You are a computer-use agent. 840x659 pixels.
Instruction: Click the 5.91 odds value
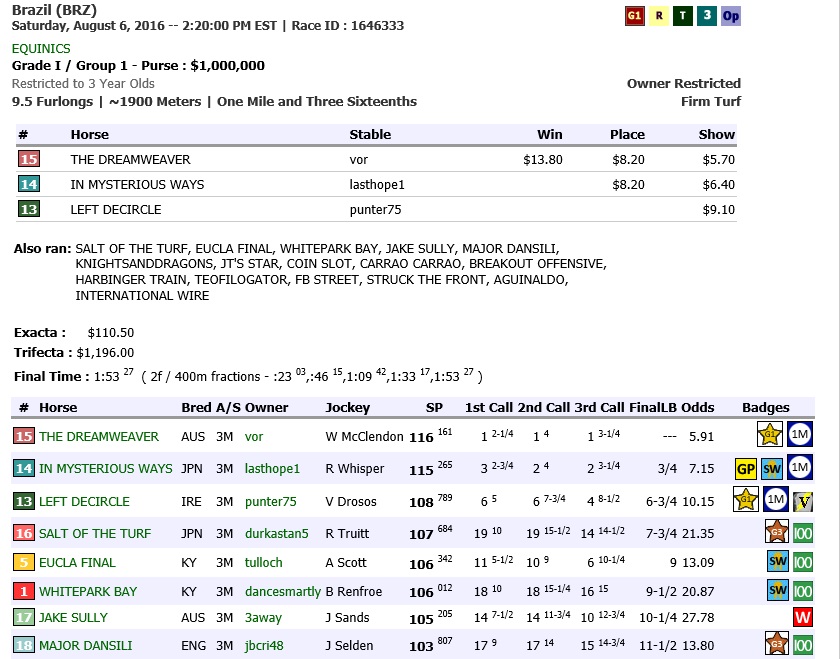pyautogui.click(x=701, y=437)
